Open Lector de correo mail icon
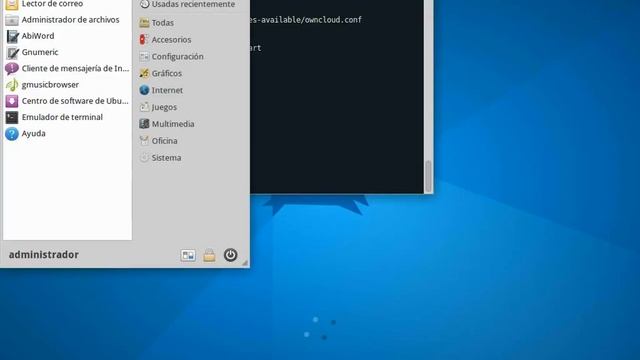The width and height of the screenshot is (640, 360). pos(12,4)
